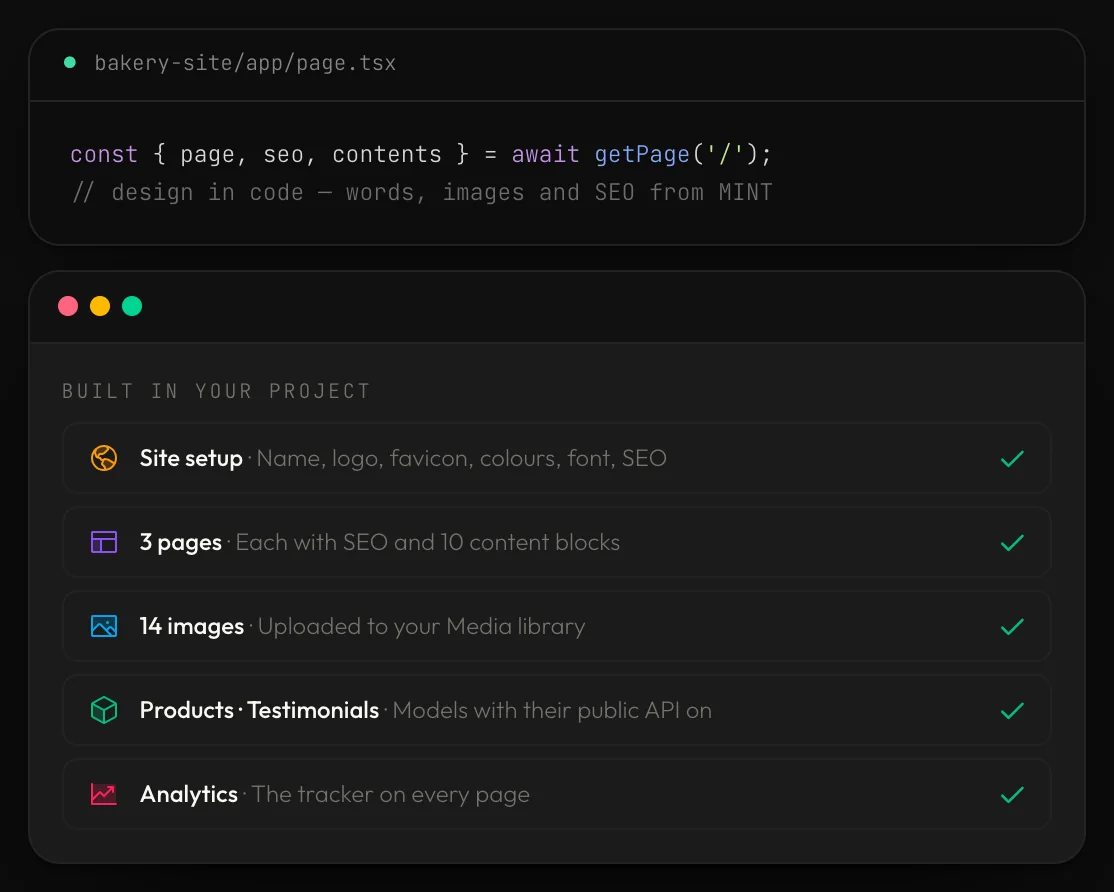Click the green window maximize dot

pyautogui.click(x=132, y=306)
